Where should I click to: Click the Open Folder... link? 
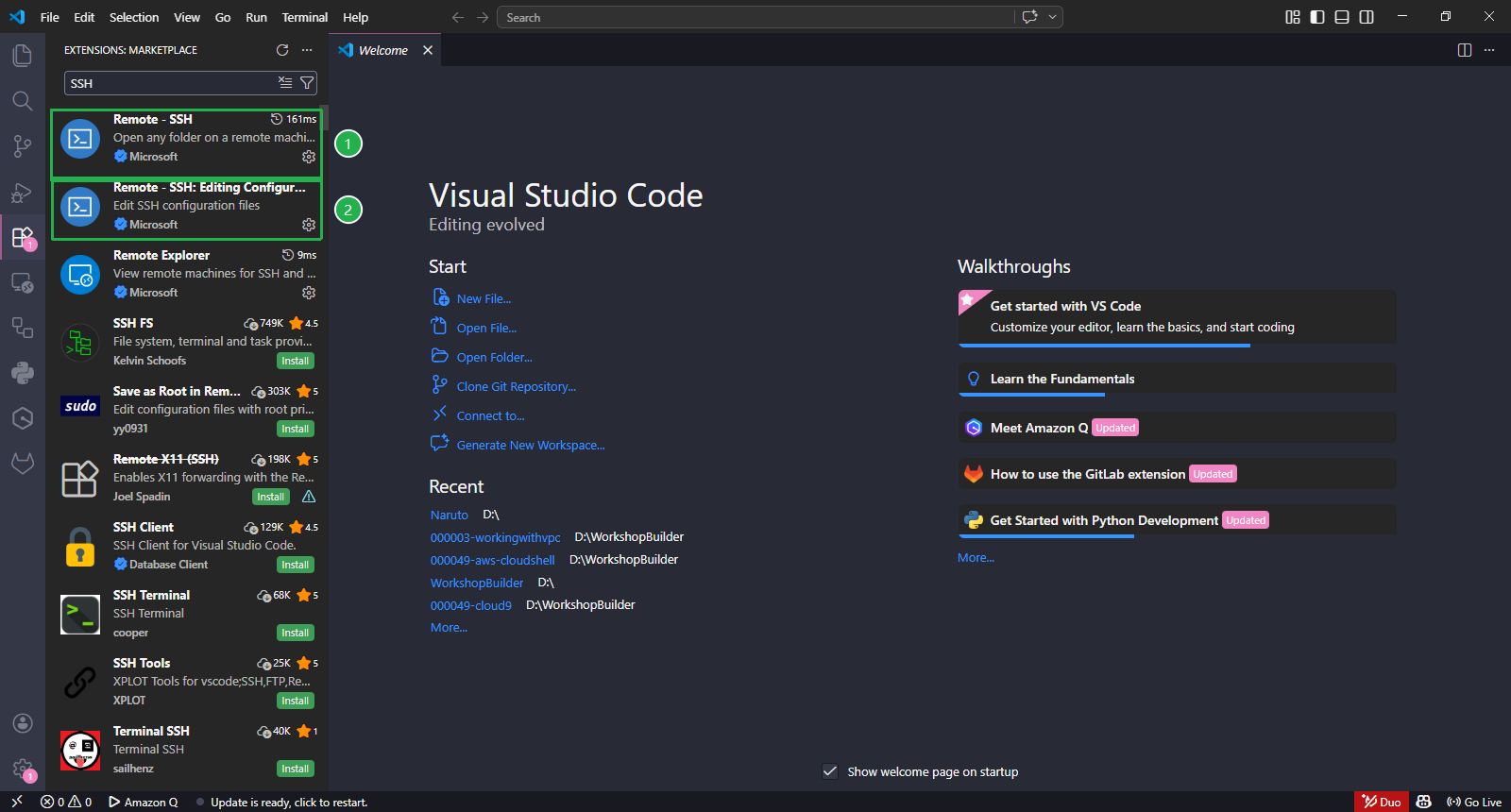click(495, 357)
